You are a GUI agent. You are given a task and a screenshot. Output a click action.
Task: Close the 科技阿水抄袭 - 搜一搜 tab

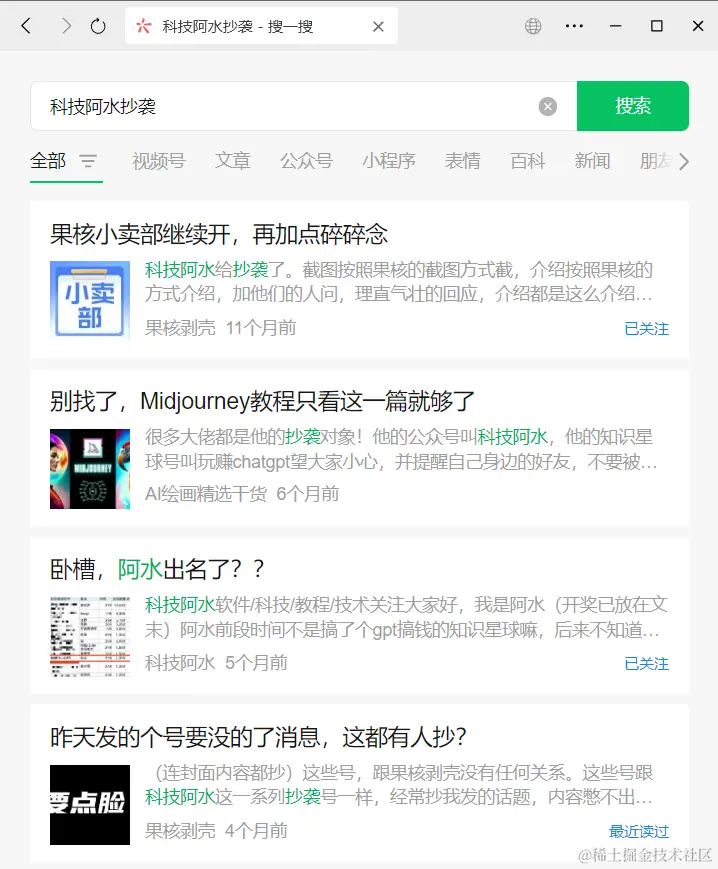378,26
